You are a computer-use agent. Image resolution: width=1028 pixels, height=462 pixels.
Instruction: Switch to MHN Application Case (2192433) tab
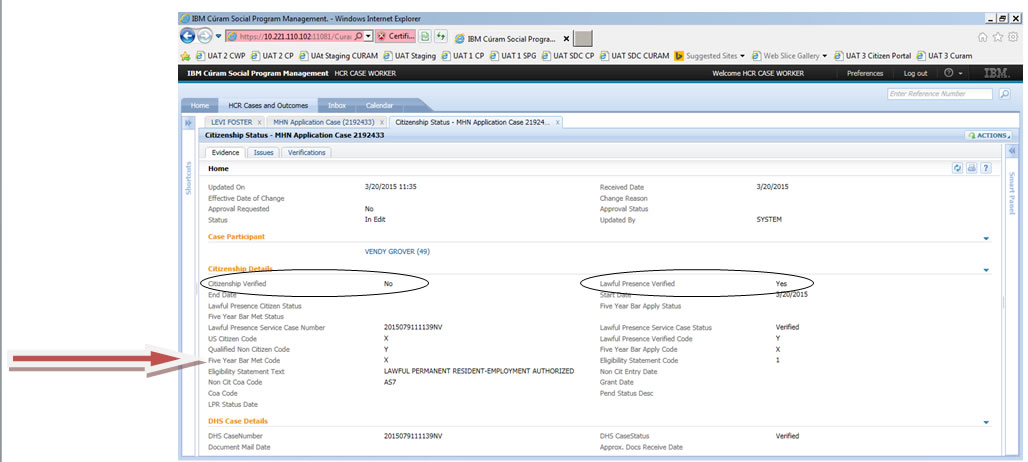pos(323,122)
